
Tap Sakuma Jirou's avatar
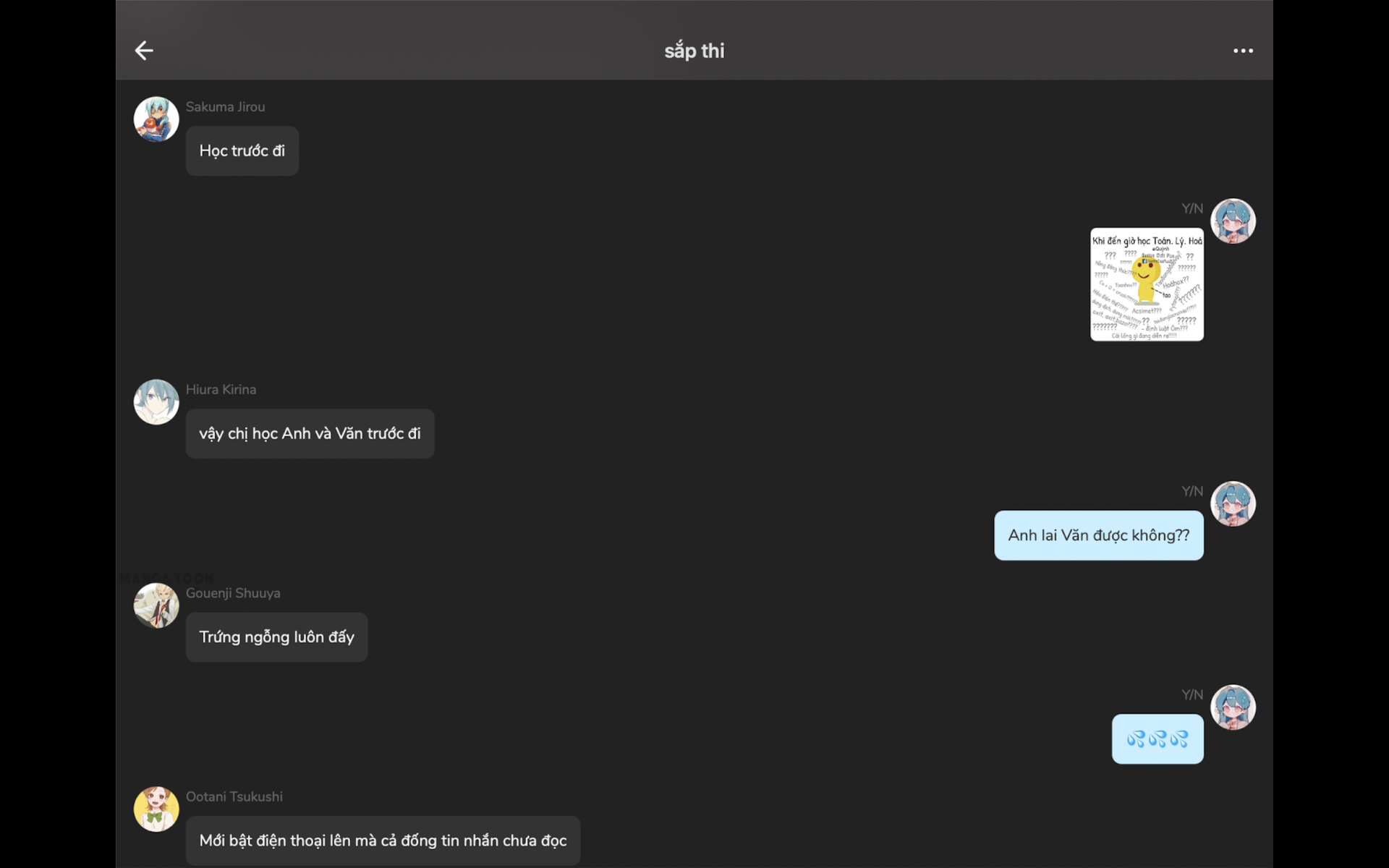(156, 119)
